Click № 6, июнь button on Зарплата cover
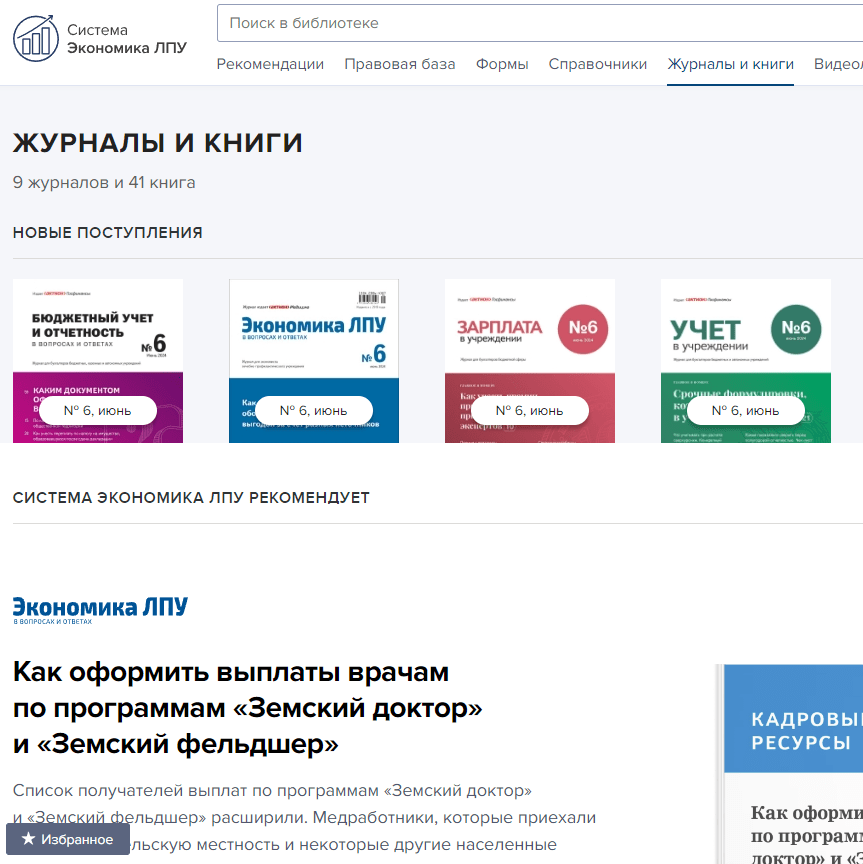 click(530, 411)
